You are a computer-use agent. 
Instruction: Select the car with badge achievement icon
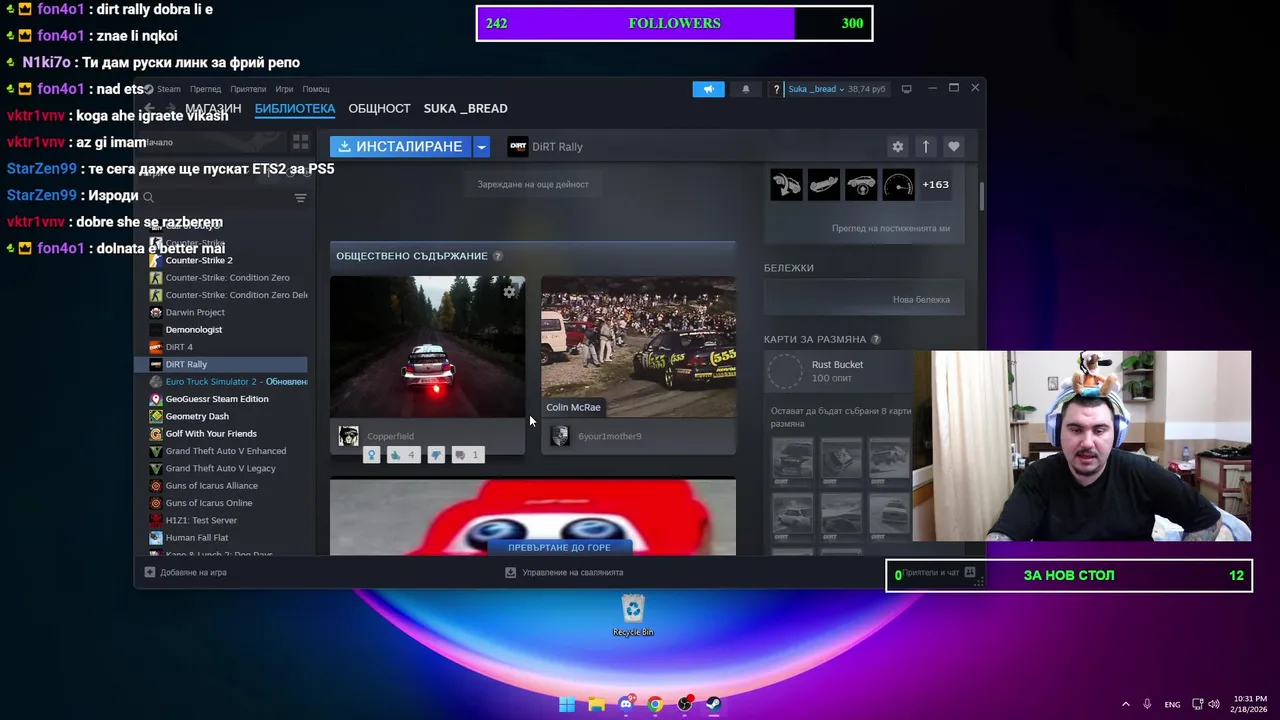tap(861, 184)
